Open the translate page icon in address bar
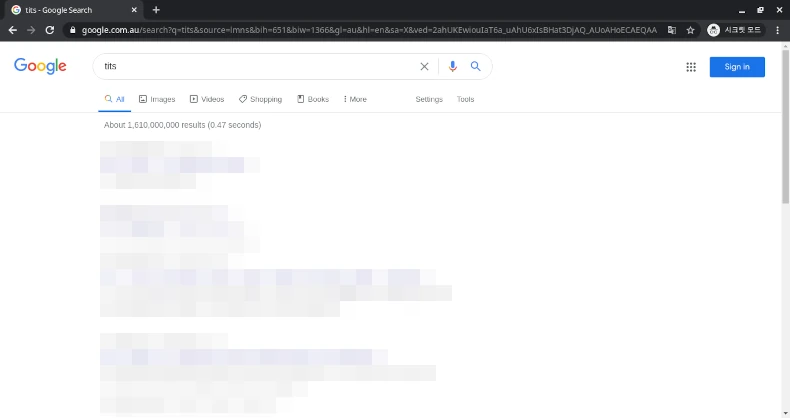Screen dimensions: 790x418 pos(672,30)
